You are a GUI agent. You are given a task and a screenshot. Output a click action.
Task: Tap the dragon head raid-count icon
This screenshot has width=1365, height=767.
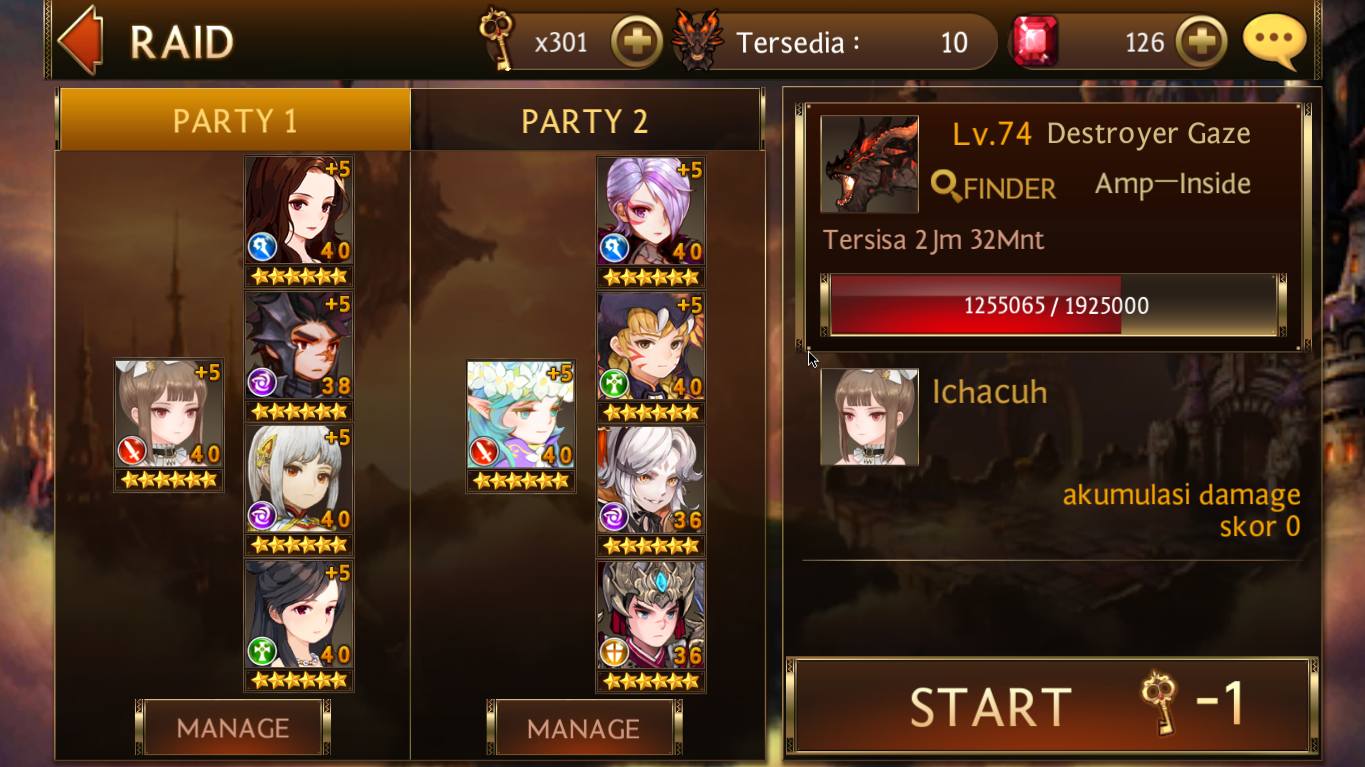[697, 41]
